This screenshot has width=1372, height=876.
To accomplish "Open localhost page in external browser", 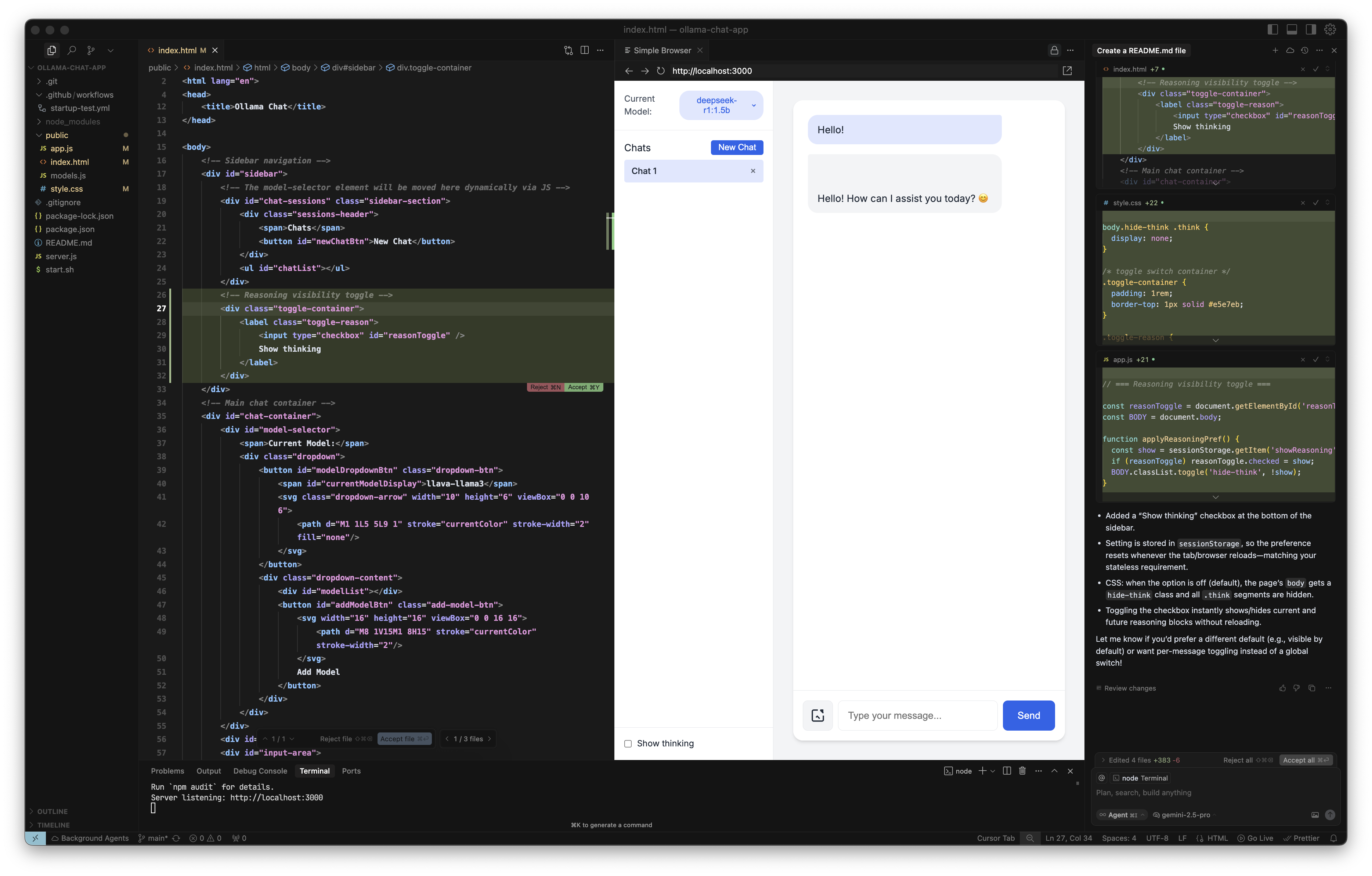I will [x=1067, y=70].
